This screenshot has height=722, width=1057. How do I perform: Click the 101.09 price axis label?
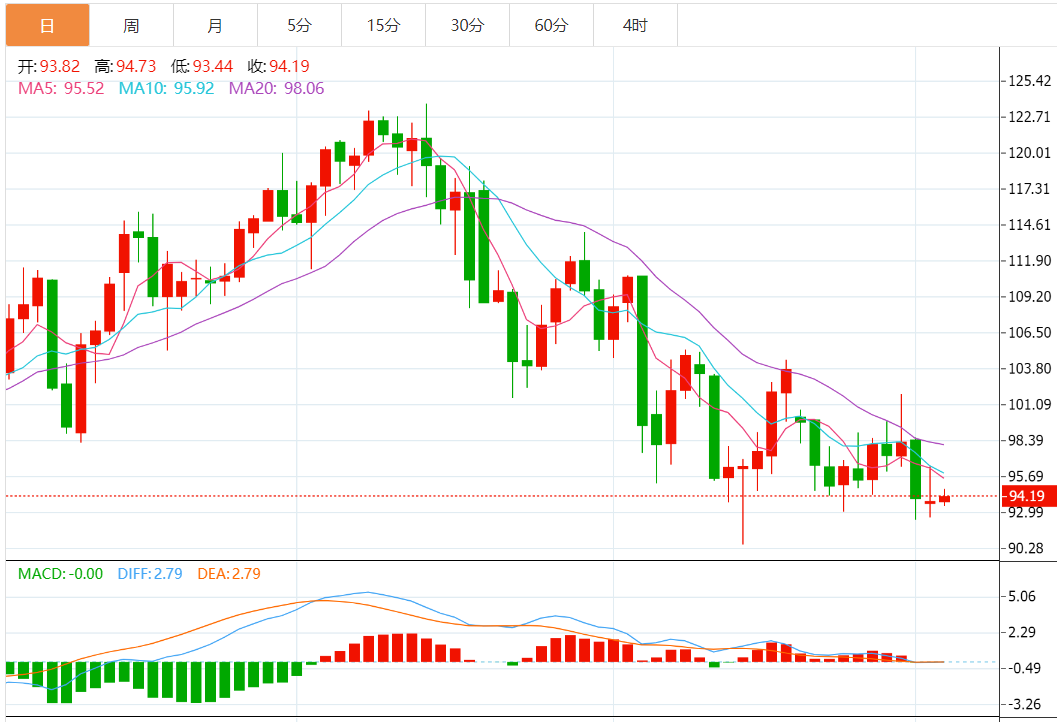1029,404
